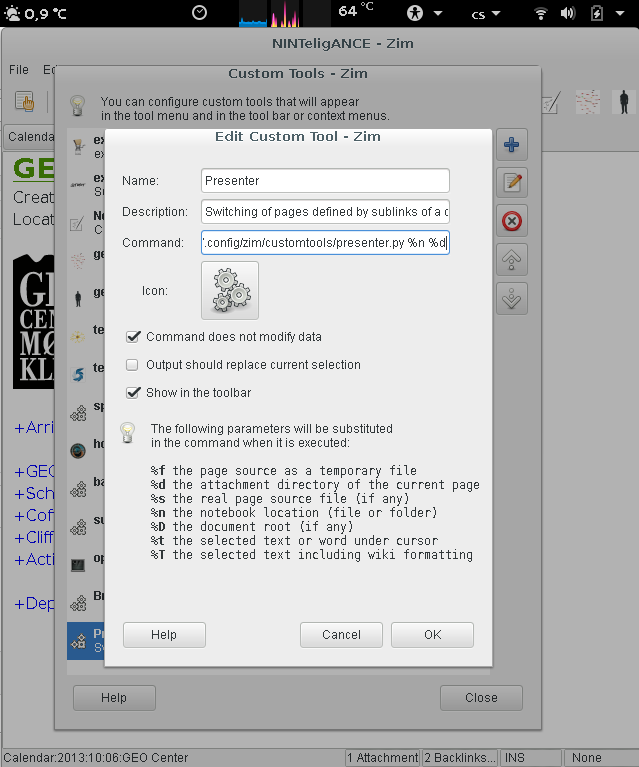Click the person silhouette icon in the toolbar
The height and width of the screenshot is (767, 639).
[624, 101]
